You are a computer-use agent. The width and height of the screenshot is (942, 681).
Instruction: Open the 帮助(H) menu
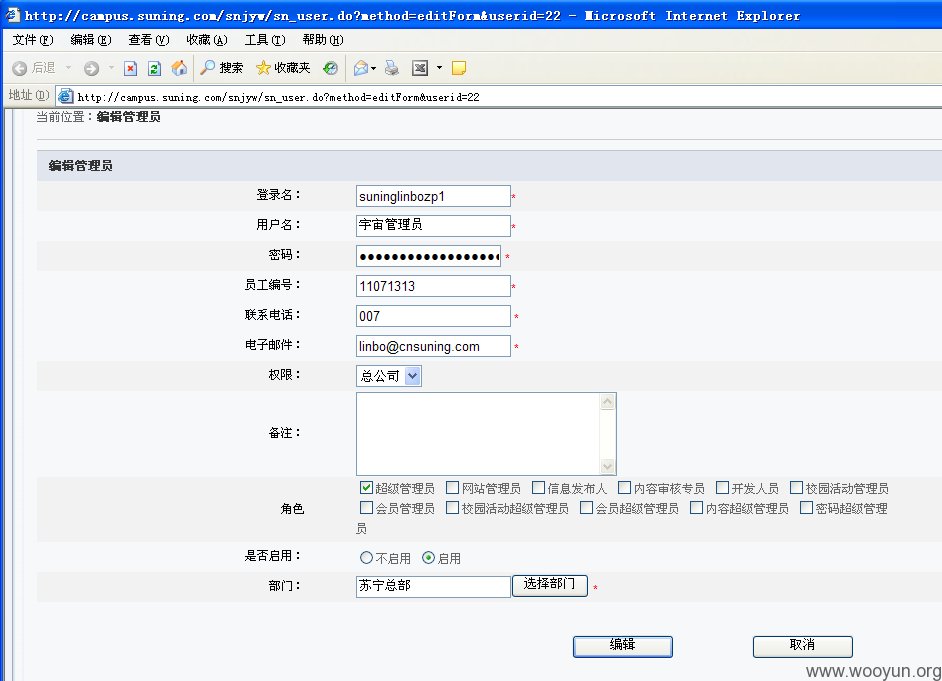point(323,40)
